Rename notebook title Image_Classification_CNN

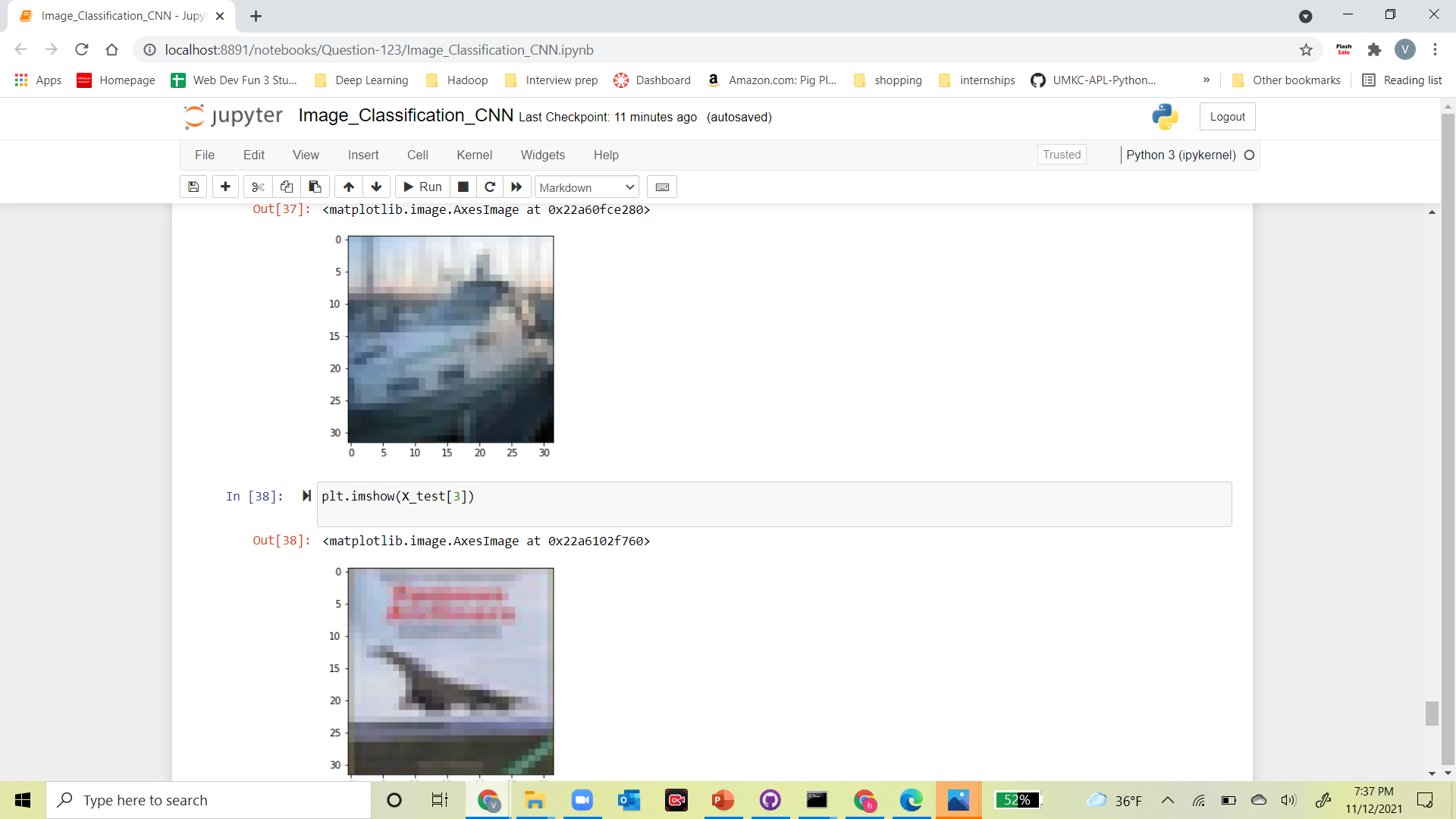tap(406, 115)
